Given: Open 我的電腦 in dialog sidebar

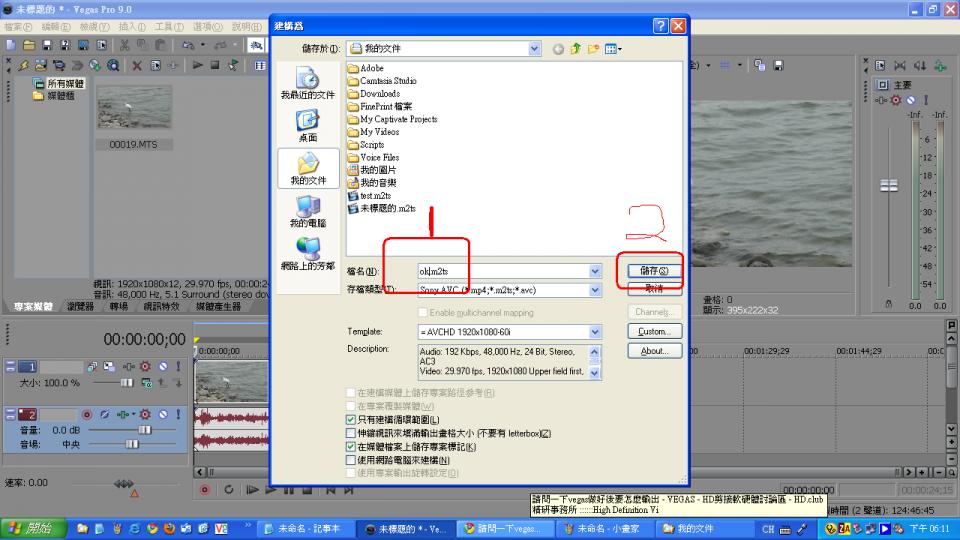Looking at the screenshot, I should [308, 211].
